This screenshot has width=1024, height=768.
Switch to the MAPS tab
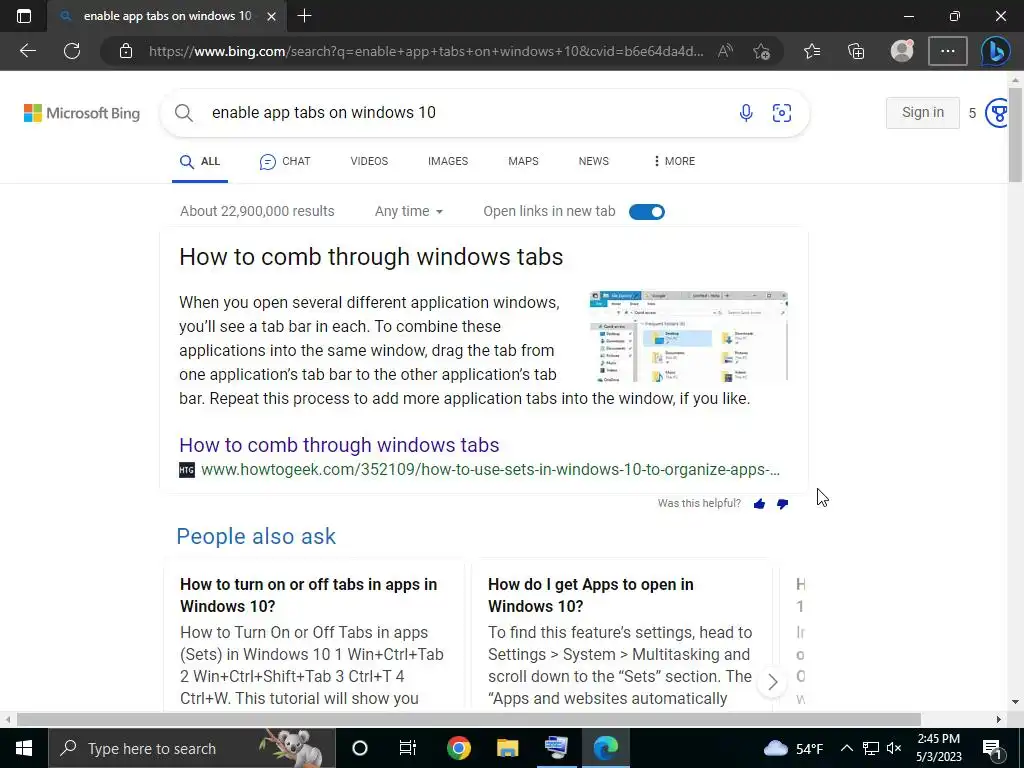pos(523,161)
